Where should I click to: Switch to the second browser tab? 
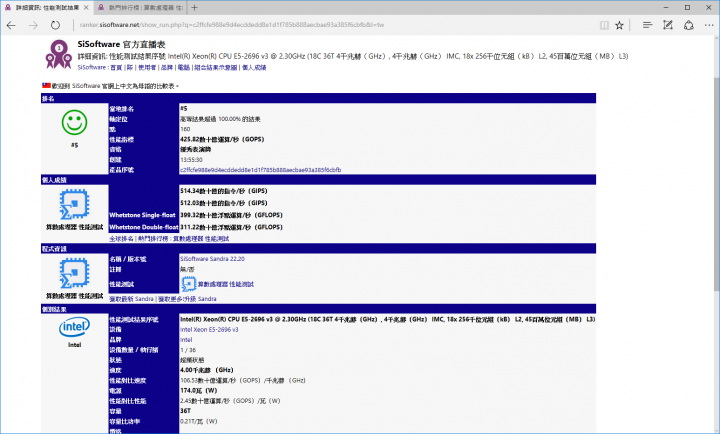point(141,8)
